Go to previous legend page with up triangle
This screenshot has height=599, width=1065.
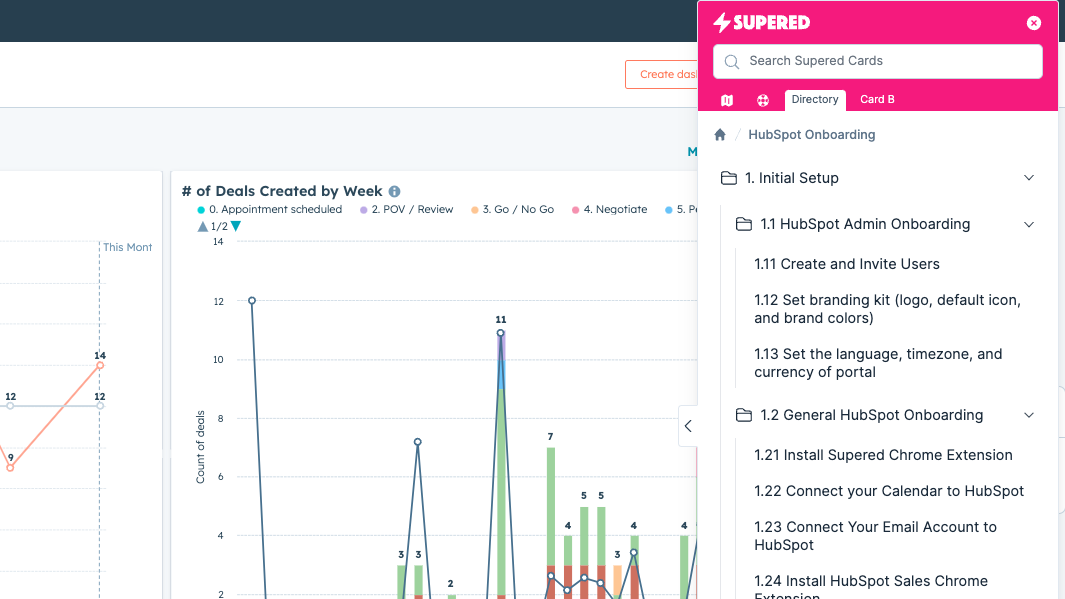202,226
